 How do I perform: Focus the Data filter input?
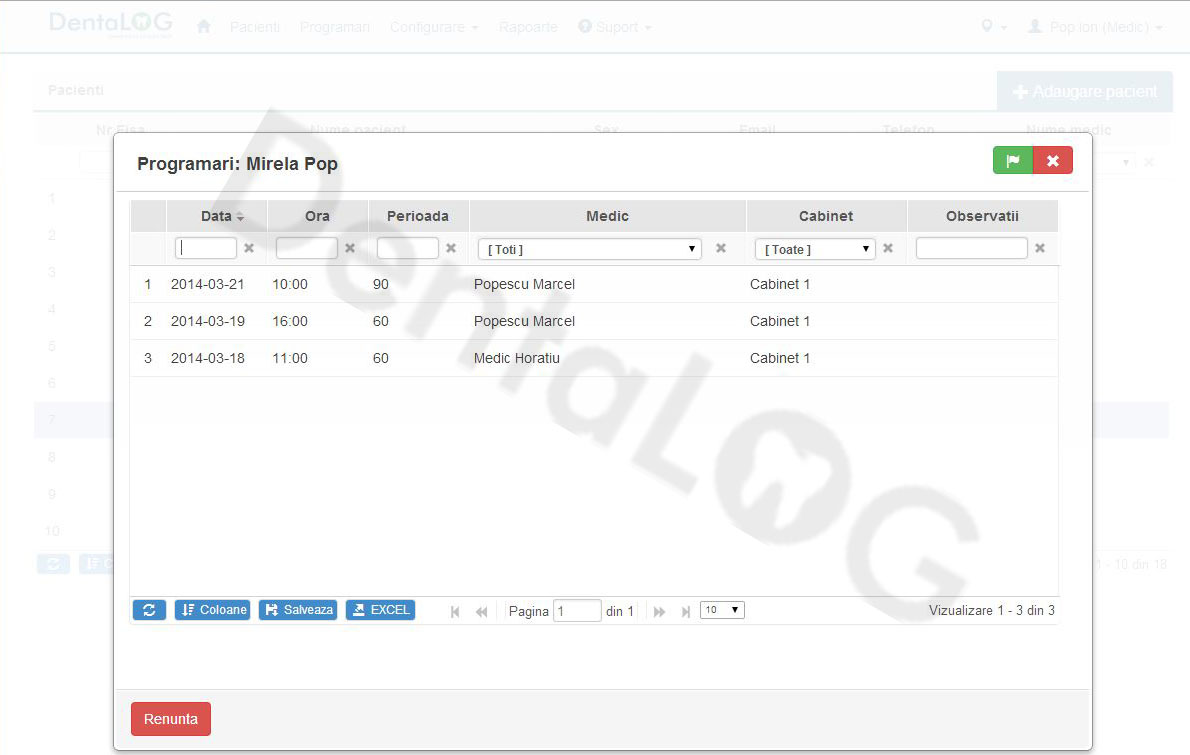pyautogui.click(x=206, y=248)
